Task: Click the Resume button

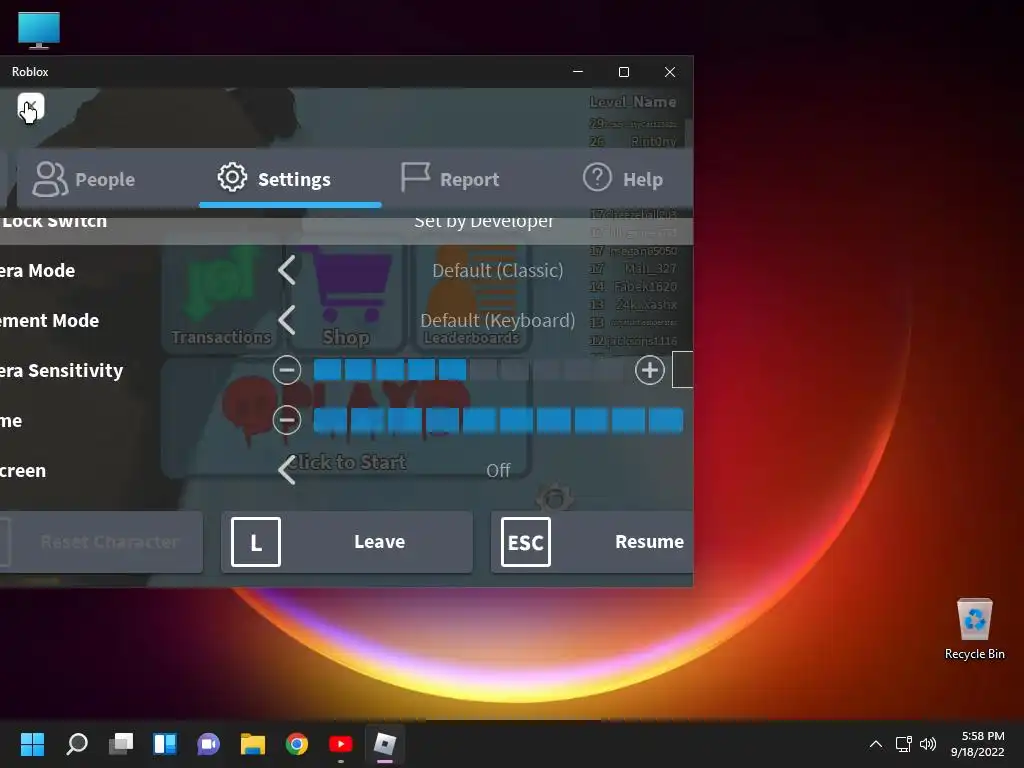Action: (592, 542)
